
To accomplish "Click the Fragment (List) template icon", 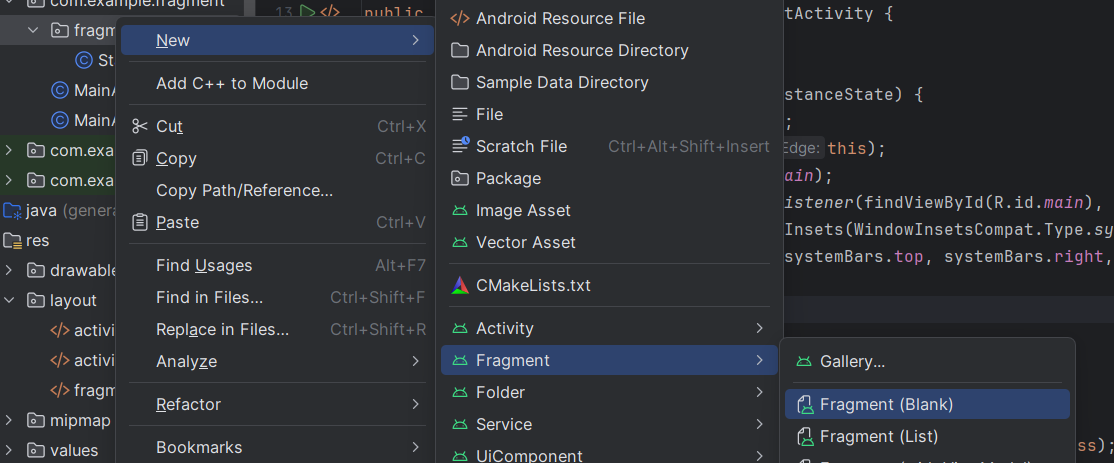I will (x=804, y=436).
